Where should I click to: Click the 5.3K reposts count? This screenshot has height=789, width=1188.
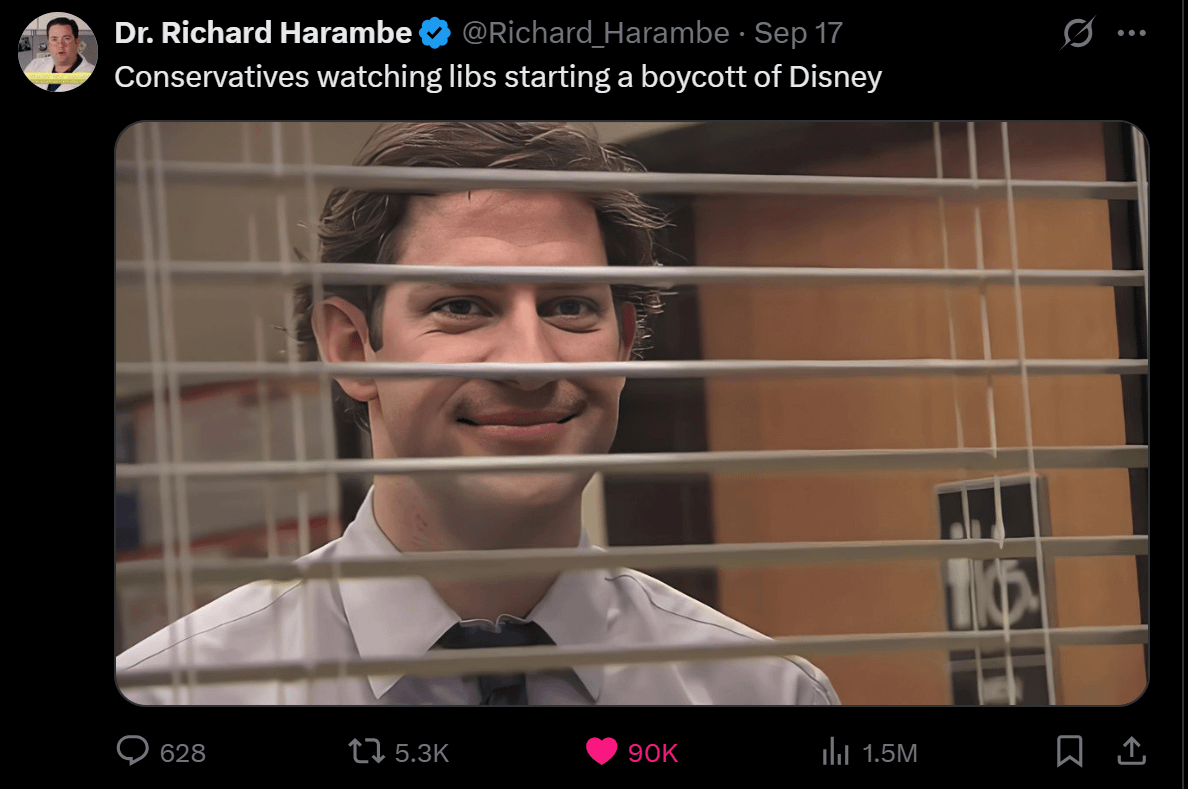pyautogui.click(x=422, y=753)
